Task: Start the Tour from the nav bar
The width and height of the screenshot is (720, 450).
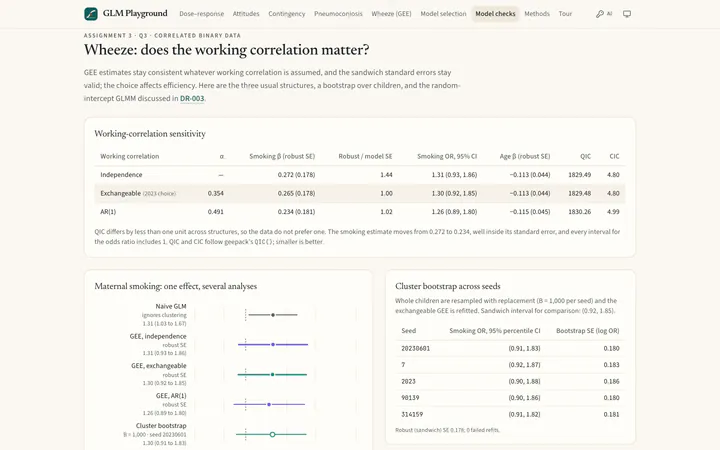Action: 565,14
